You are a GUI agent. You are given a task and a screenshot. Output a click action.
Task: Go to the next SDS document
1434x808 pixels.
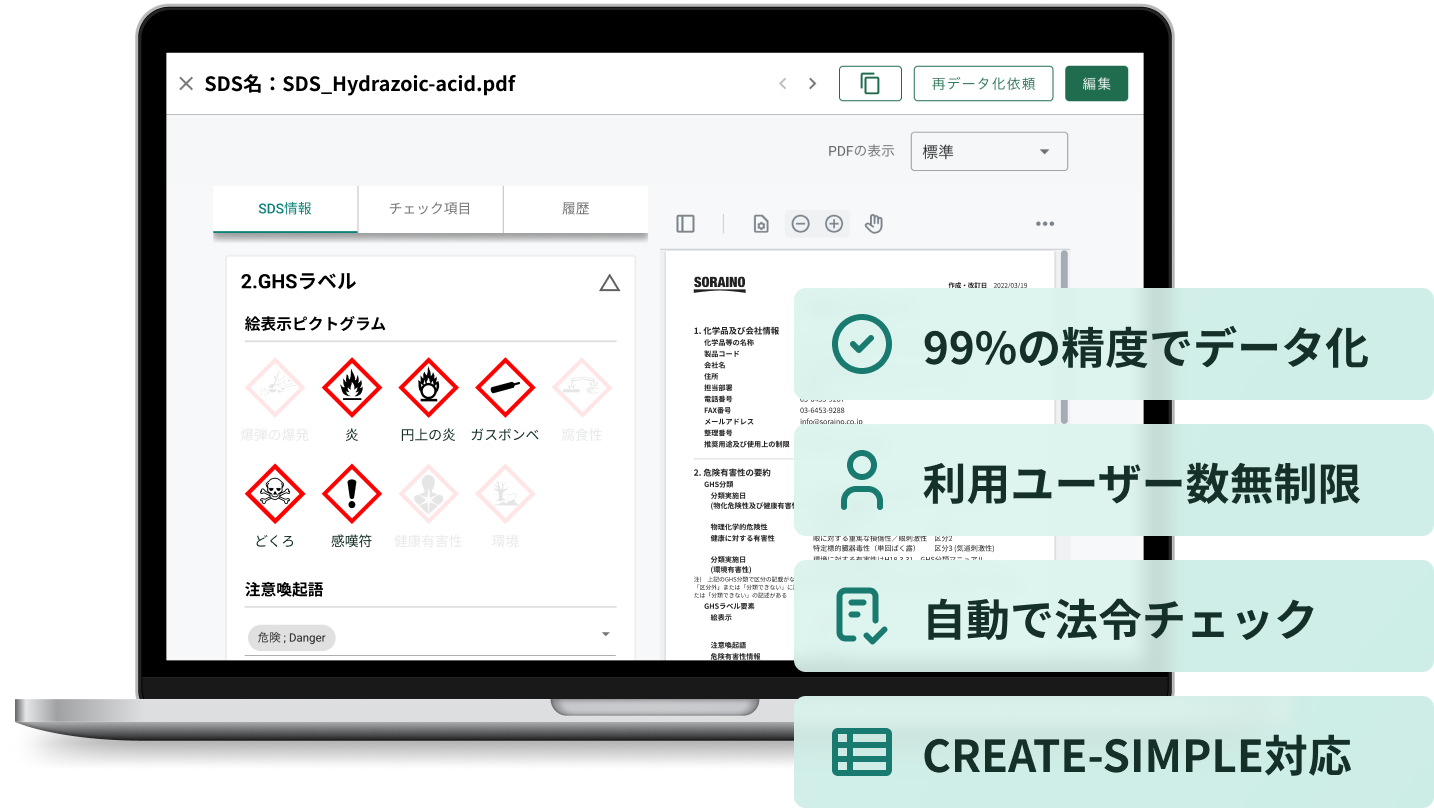click(x=813, y=84)
